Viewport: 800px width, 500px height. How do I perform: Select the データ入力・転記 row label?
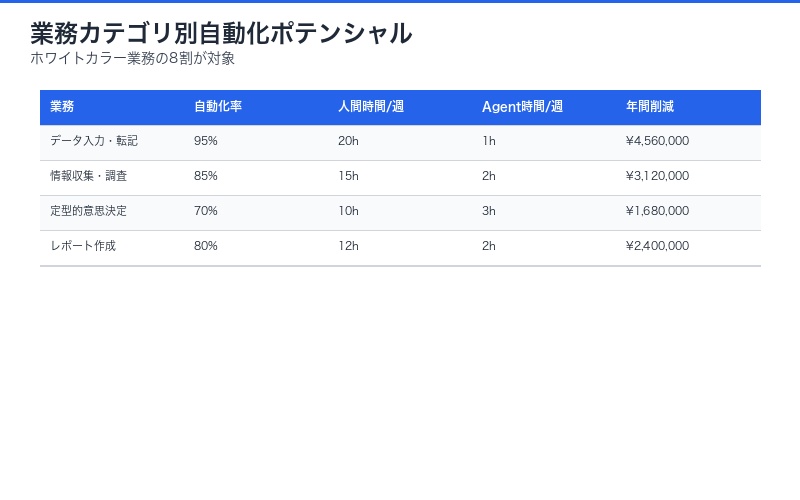point(94,141)
